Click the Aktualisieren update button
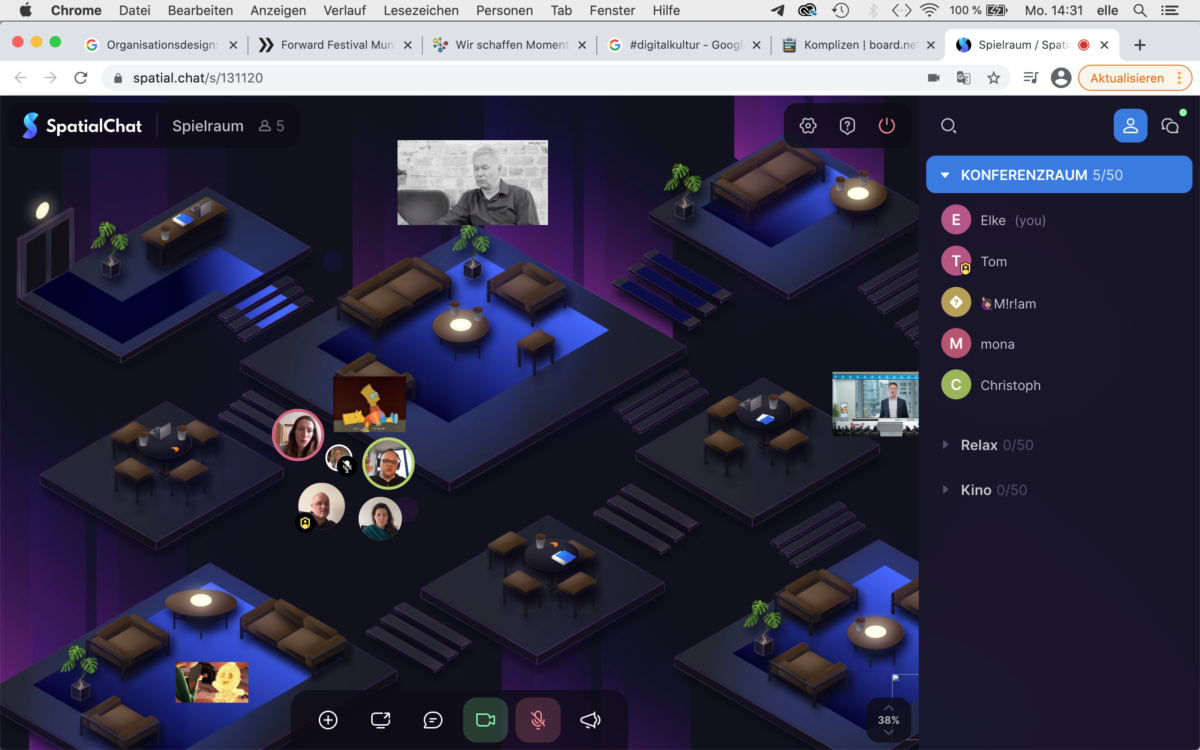 1126,78
